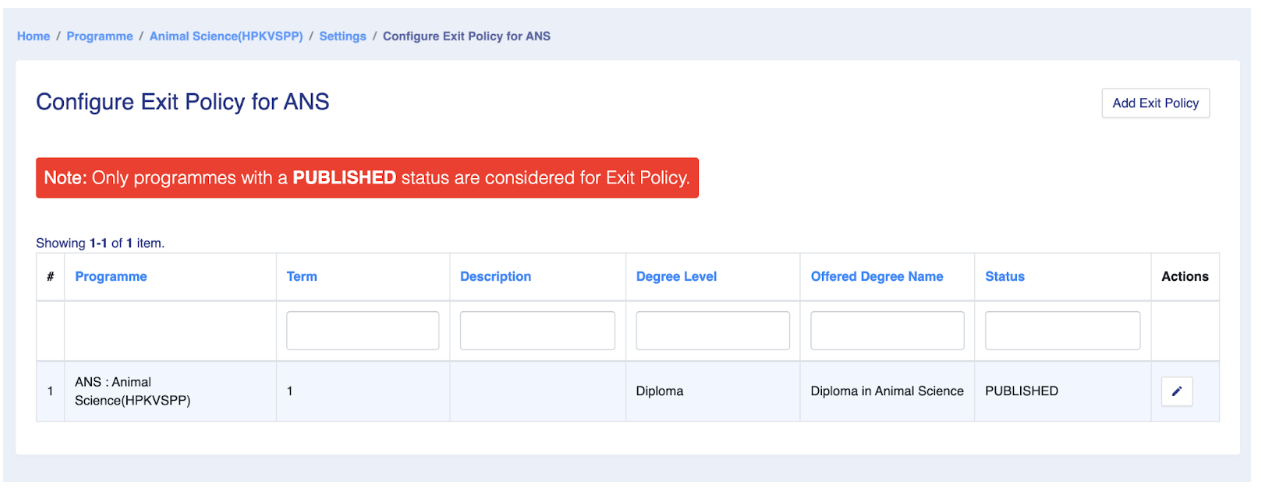Open the Programme breadcrumb link
This screenshot has height=493, width=1261.
100,36
